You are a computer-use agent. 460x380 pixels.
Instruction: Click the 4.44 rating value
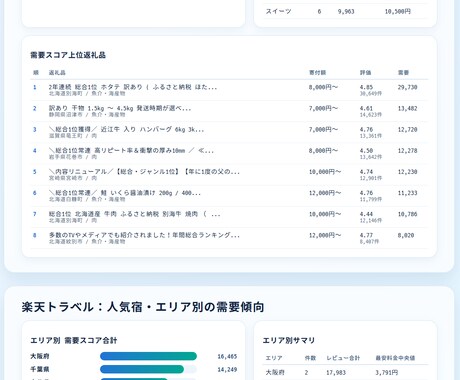click(x=366, y=214)
